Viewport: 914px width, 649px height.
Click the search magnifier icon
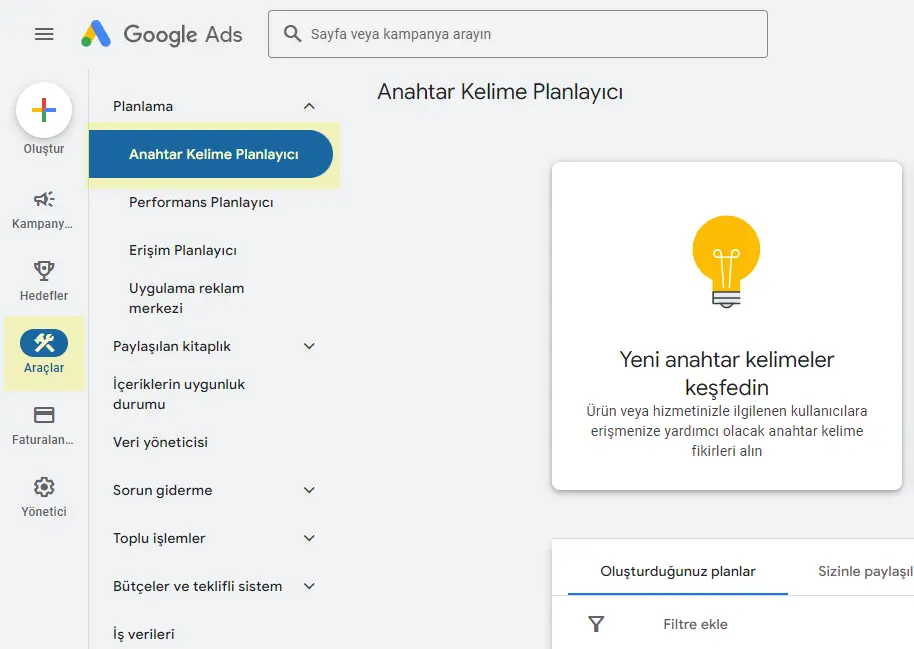[292, 34]
